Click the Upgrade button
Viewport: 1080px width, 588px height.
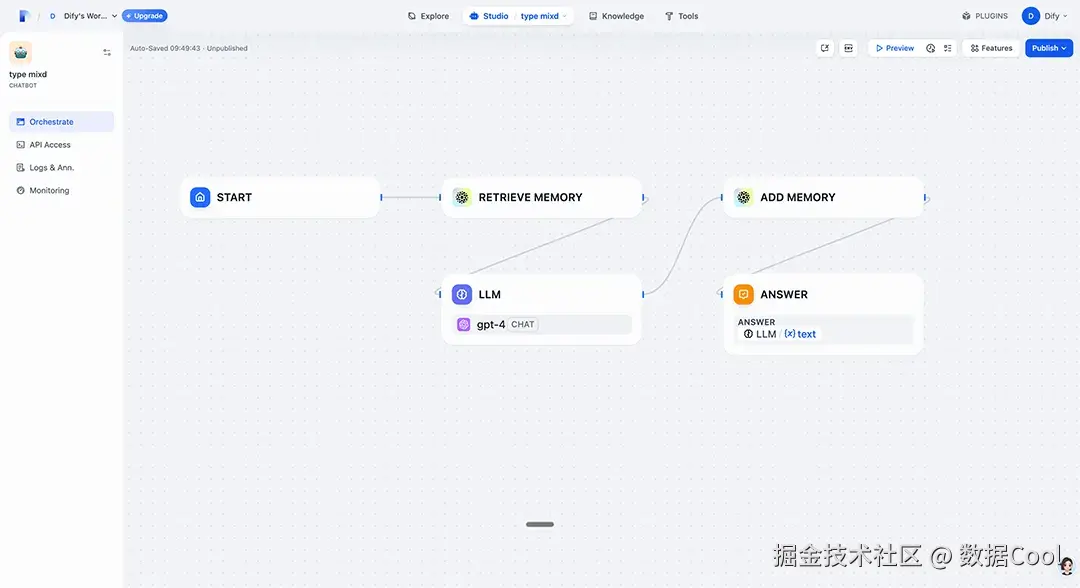pyautogui.click(x=144, y=15)
